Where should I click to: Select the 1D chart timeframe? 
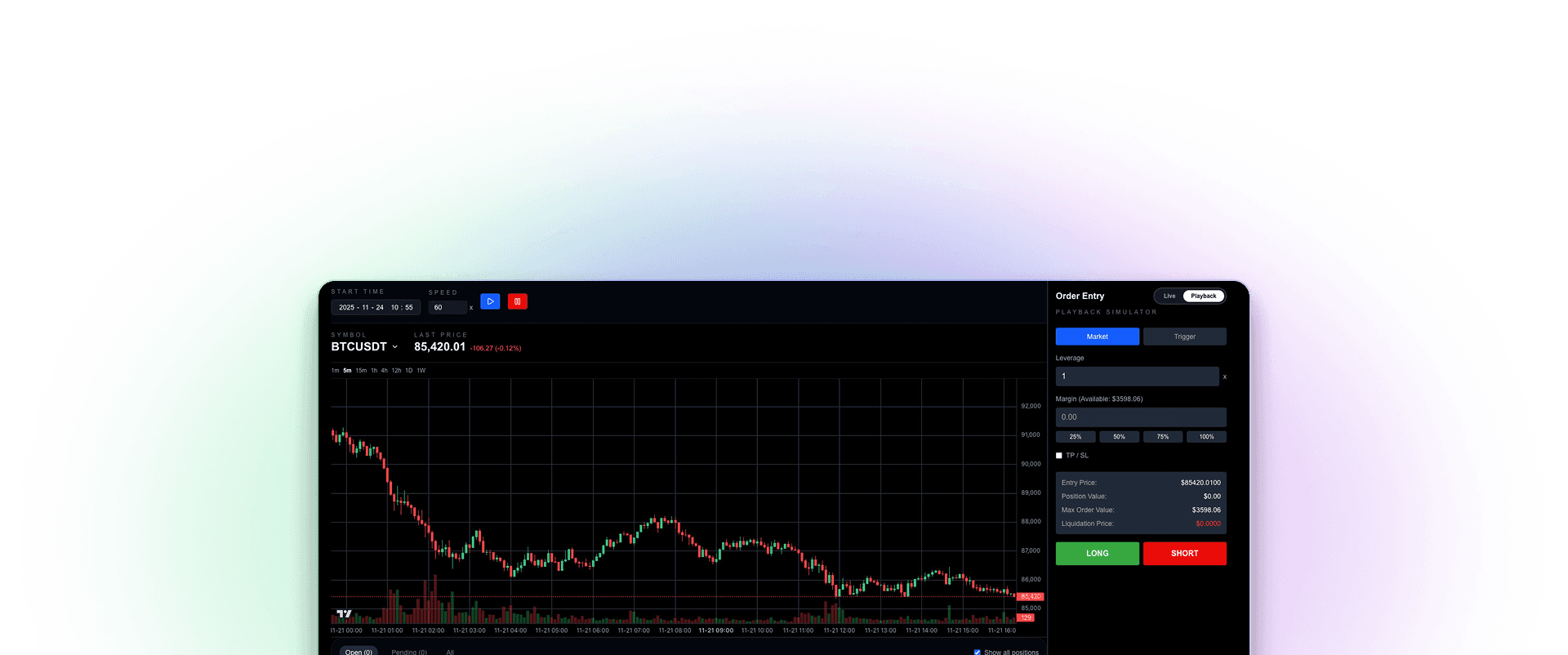(x=409, y=371)
